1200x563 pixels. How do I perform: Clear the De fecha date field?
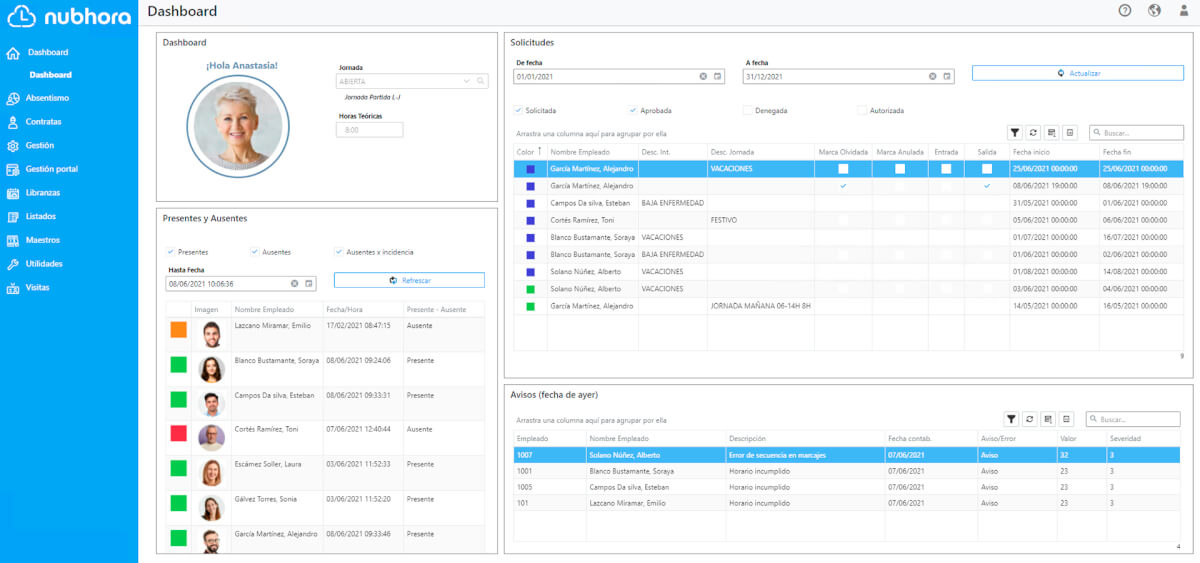pos(703,76)
